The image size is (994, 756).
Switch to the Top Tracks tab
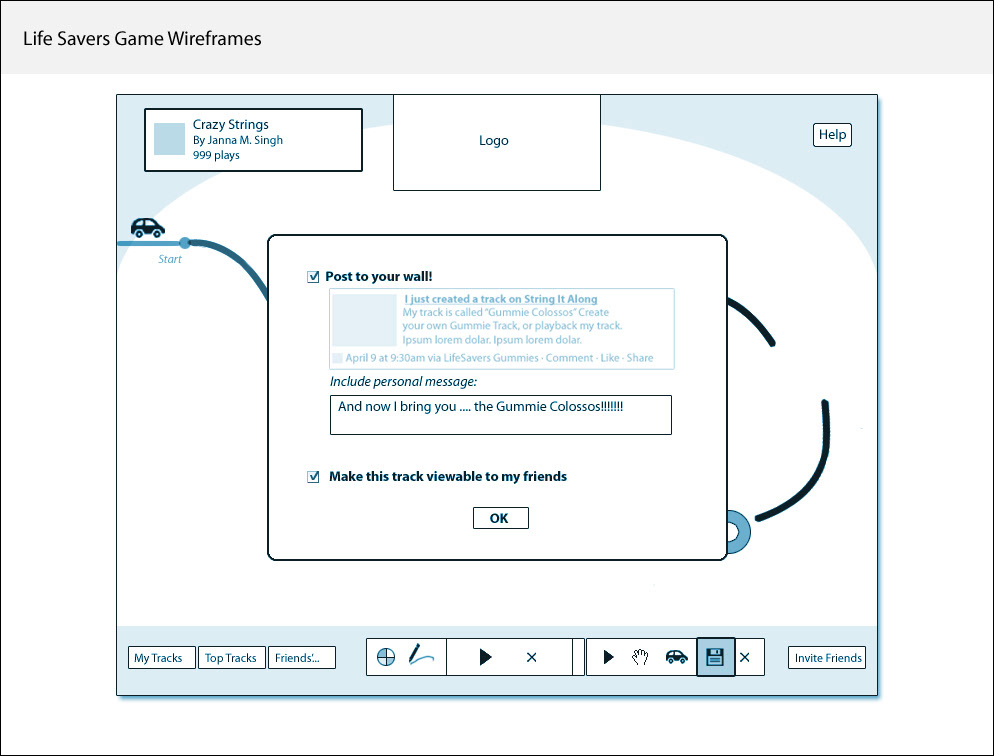(x=231, y=658)
